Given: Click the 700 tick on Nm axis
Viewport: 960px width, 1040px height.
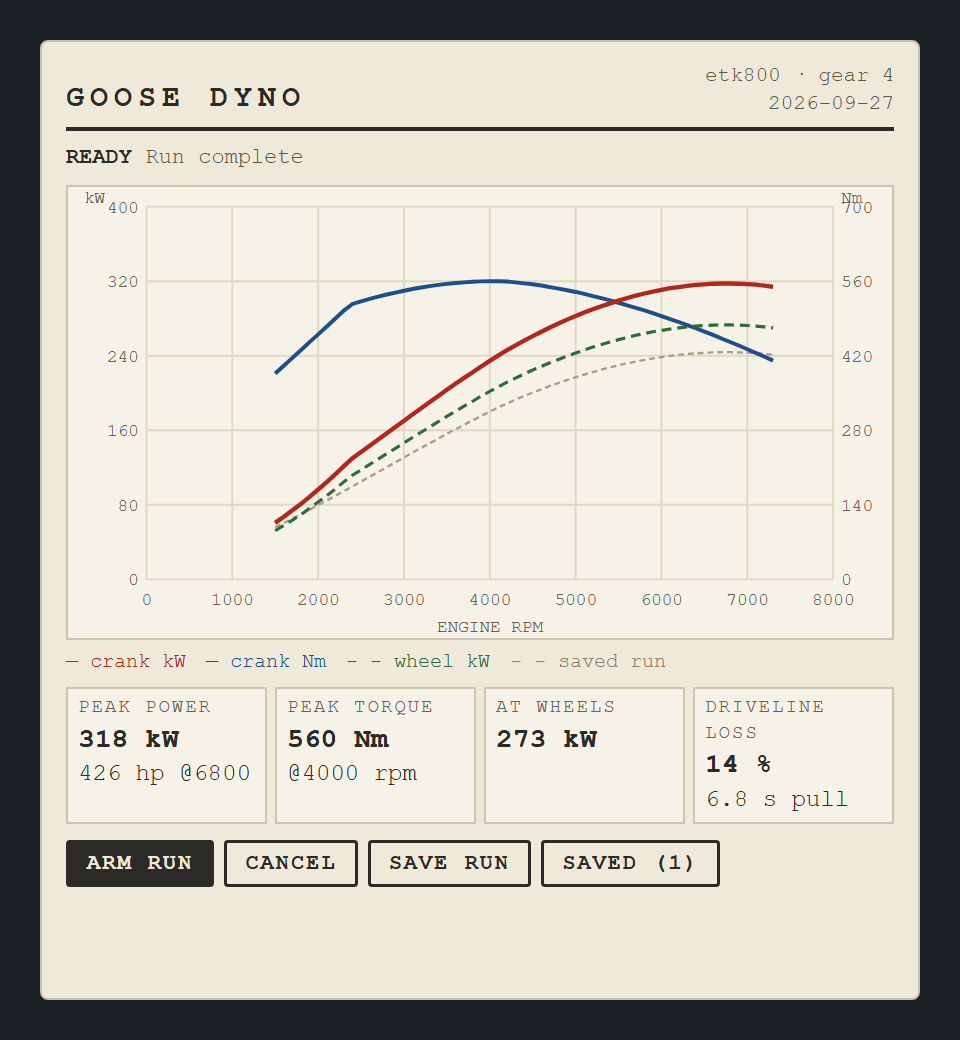Looking at the screenshot, I should point(857,208).
